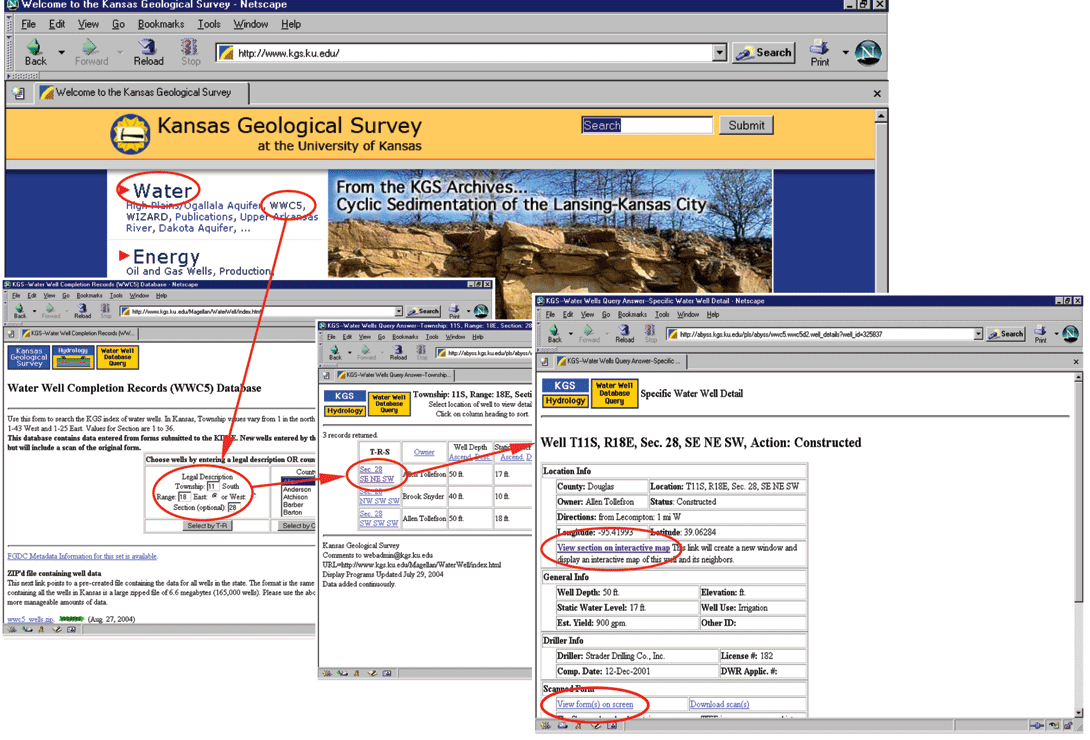This screenshot has height=740, width=1090.
Task: Click the KGS homepage Search text box
Action: point(646,125)
